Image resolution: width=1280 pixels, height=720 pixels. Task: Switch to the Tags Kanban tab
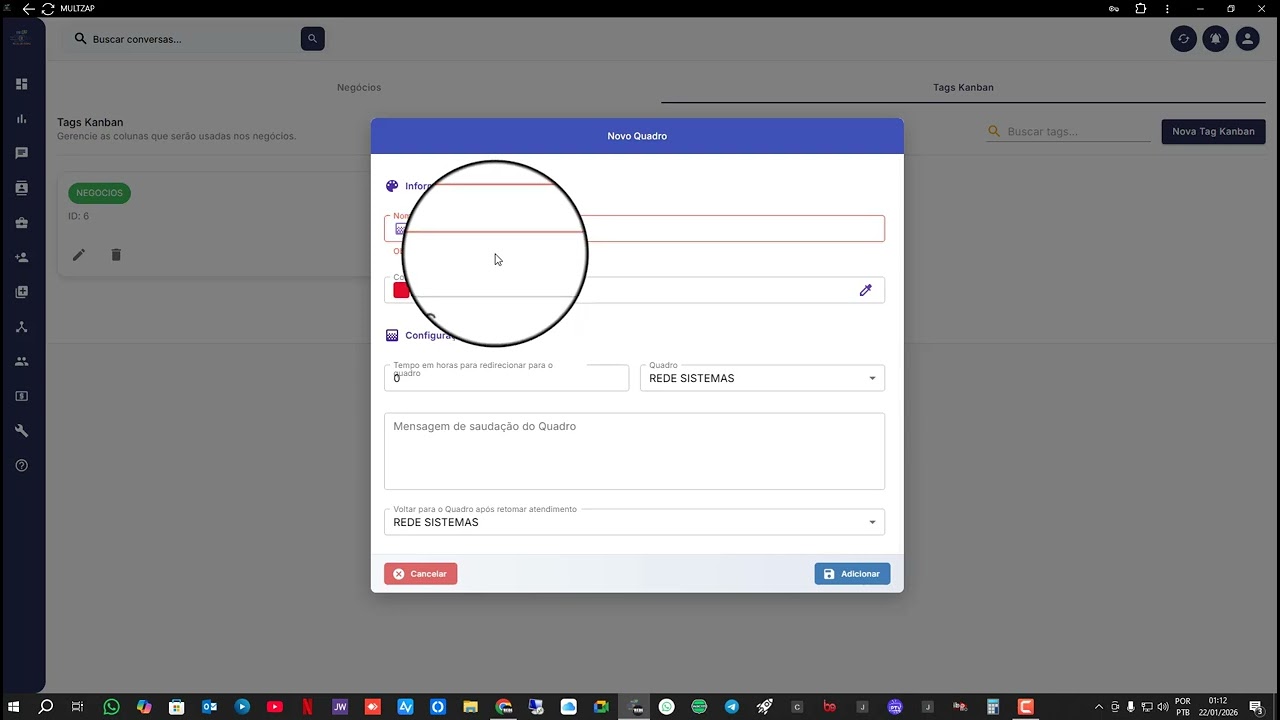tap(963, 87)
